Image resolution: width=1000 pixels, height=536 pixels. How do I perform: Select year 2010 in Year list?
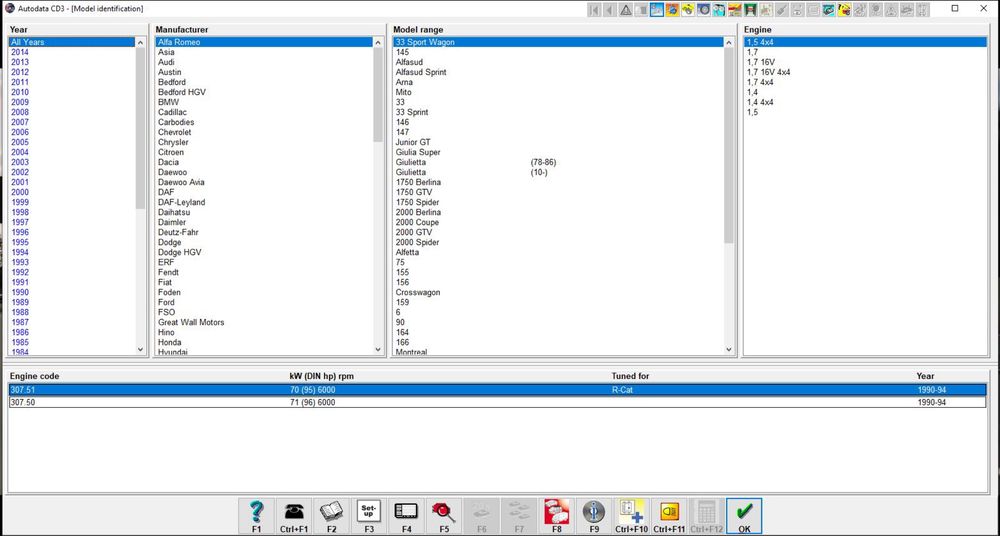pos(20,92)
